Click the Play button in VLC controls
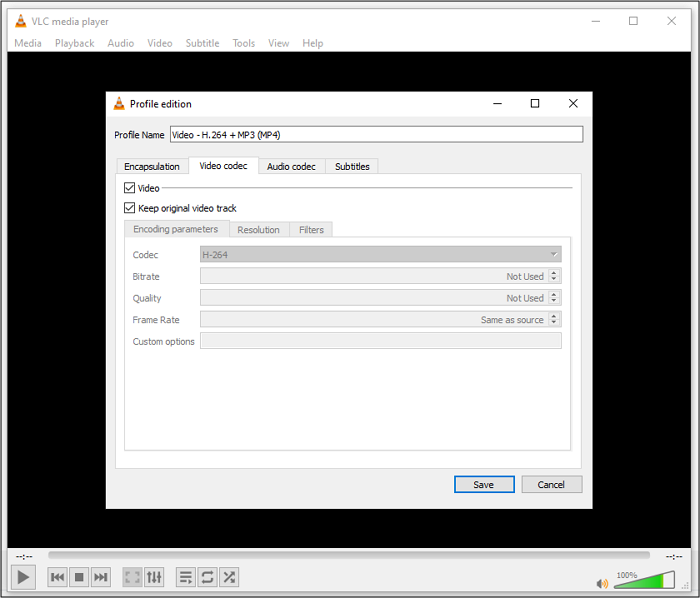Viewport: 700px width, 598px height. click(24, 577)
